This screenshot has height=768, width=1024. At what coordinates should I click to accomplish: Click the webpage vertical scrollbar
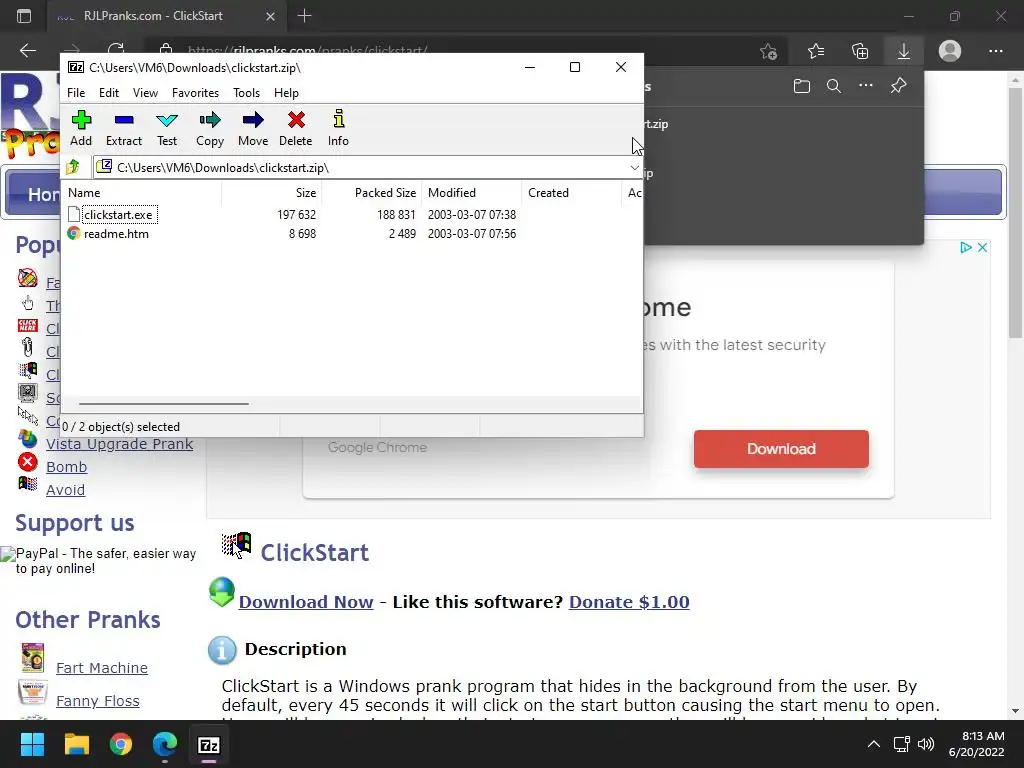(x=1015, y=212)
